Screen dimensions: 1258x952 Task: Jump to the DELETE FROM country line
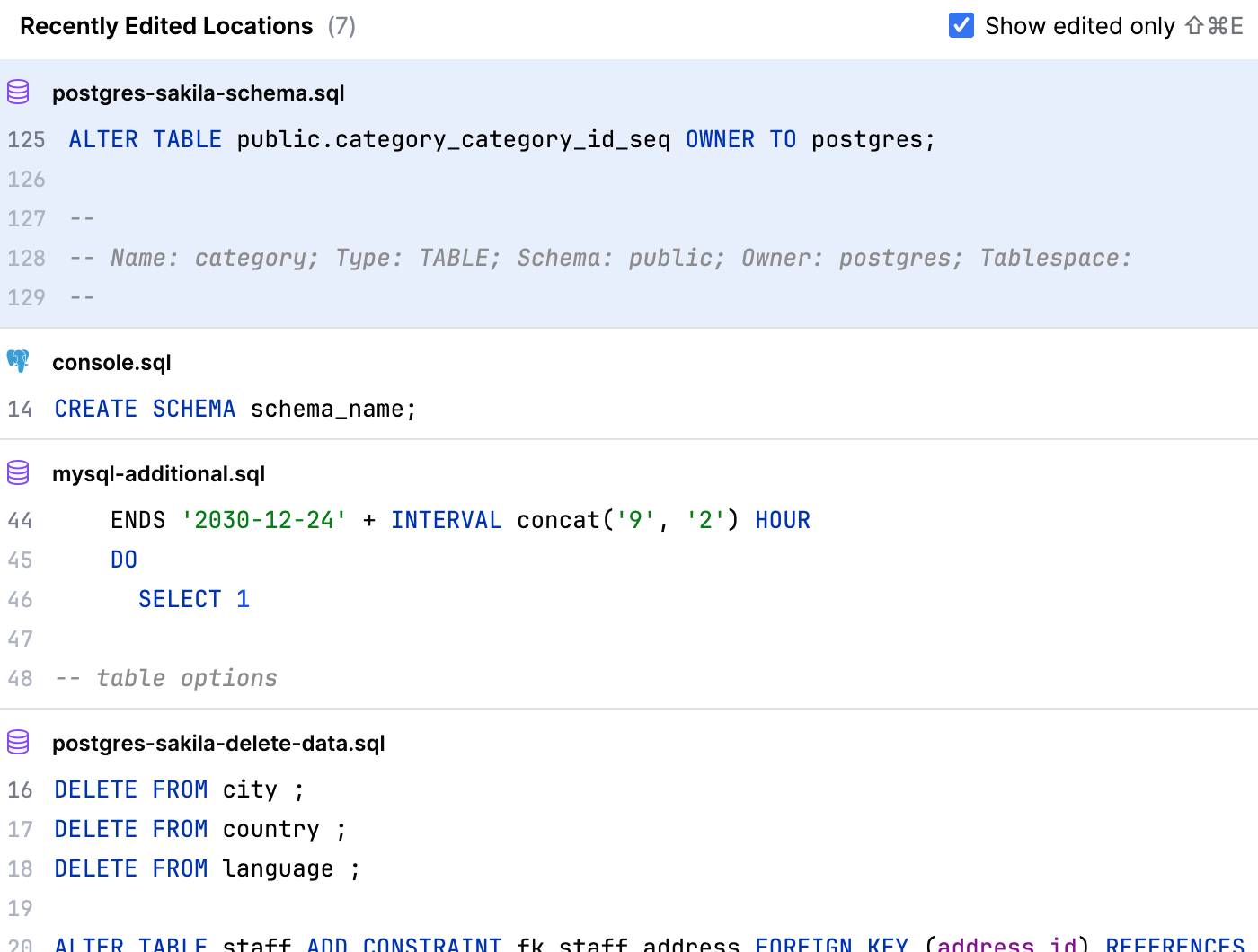tap(199, 830)
